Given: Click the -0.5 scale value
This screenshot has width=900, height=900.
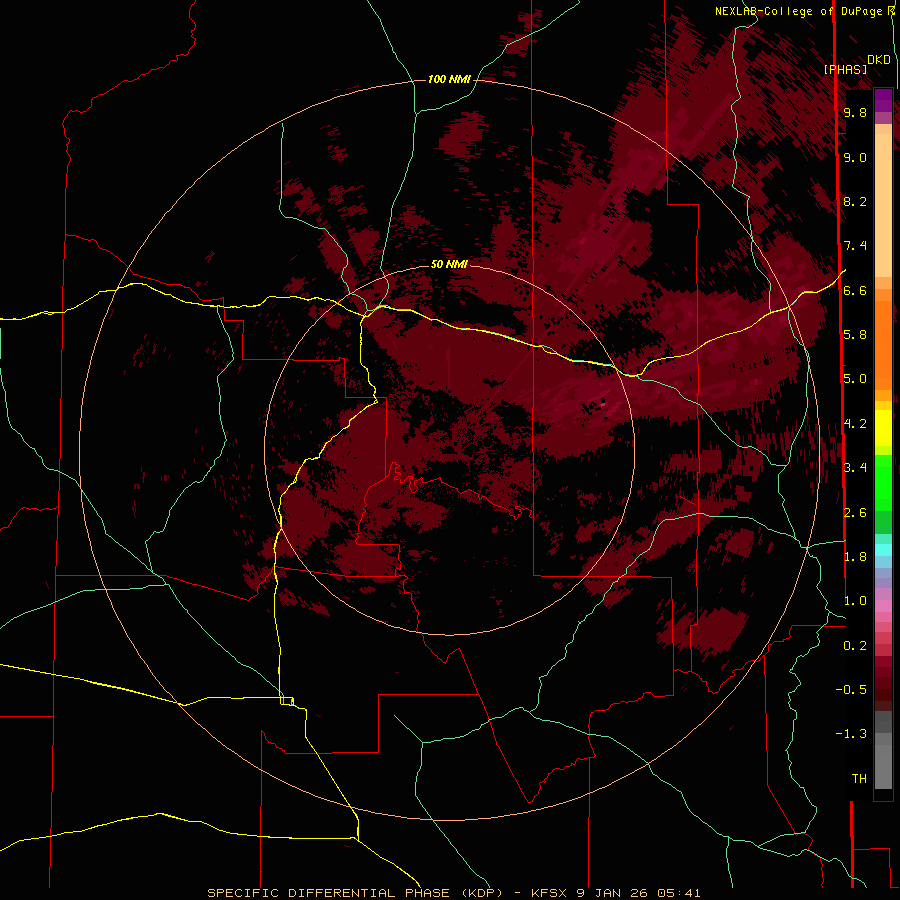Looking at the screenshot, I should [x=851, y=690].
